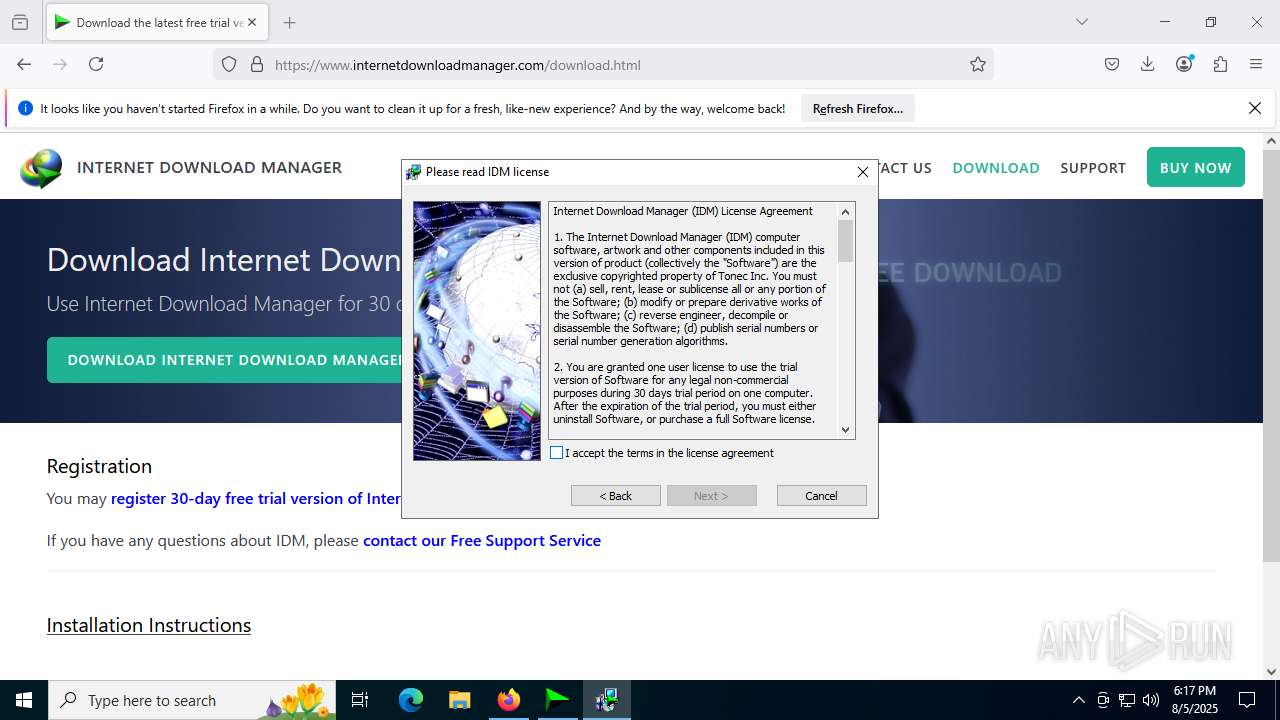
Task: Open Firefox View button
Action: click(20, 22)
